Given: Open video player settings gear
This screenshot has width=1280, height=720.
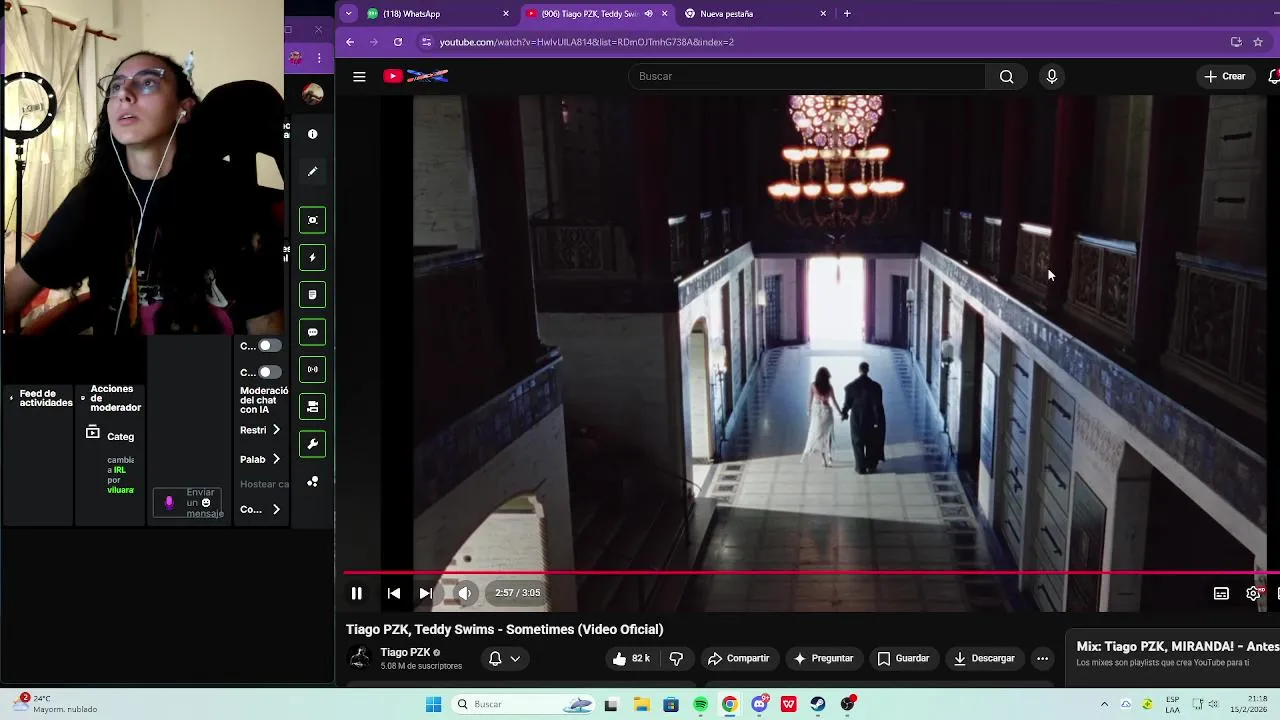Looking at the screenshot, I should pos(1253,593).
